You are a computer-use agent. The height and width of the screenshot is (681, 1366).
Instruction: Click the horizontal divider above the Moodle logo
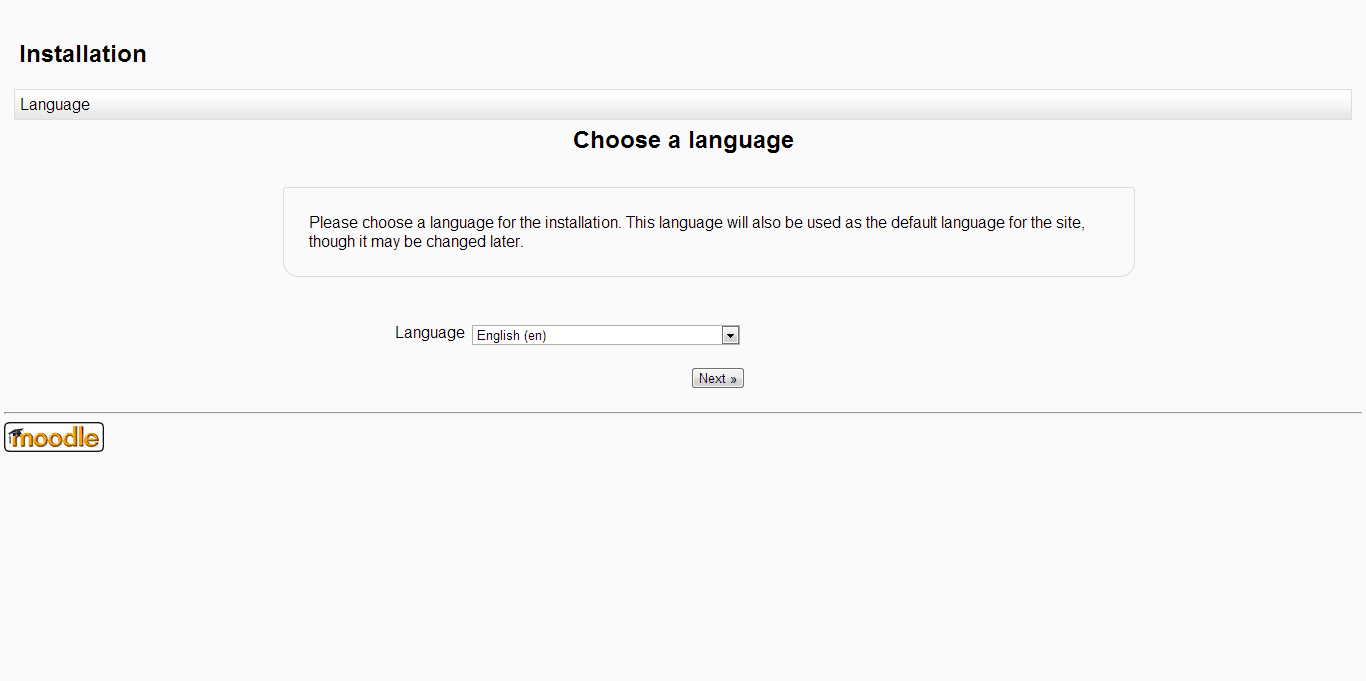pyautogui.click(x=683, y=412)
